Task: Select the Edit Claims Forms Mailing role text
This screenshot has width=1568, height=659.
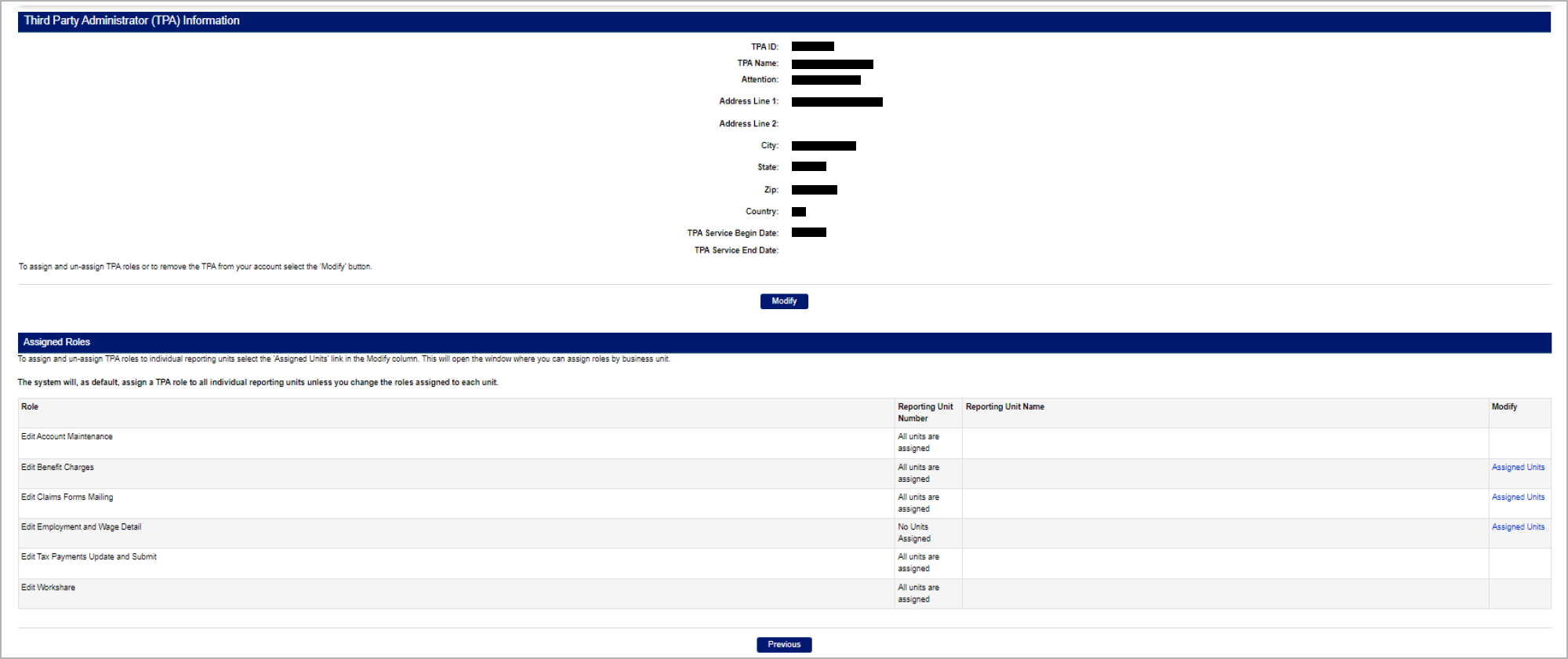Action: (x=67, y=497)
